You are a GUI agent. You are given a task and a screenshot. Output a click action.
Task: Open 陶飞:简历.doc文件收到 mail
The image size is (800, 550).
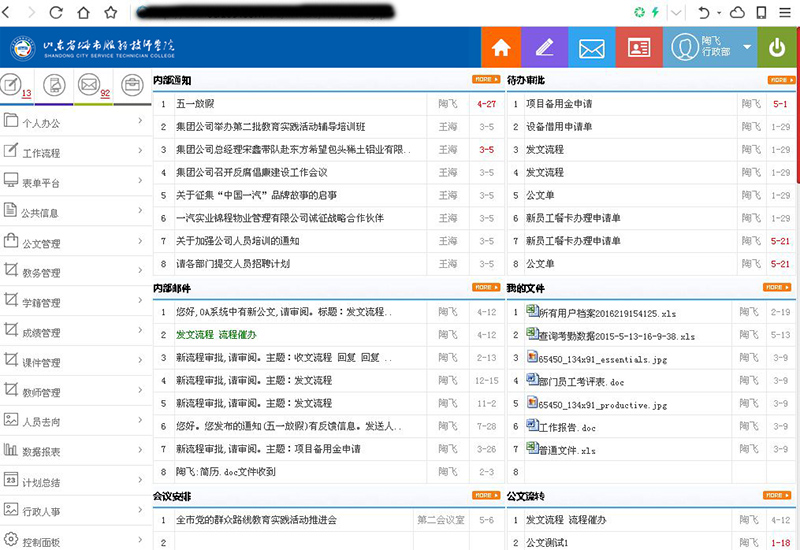[226, 471]
